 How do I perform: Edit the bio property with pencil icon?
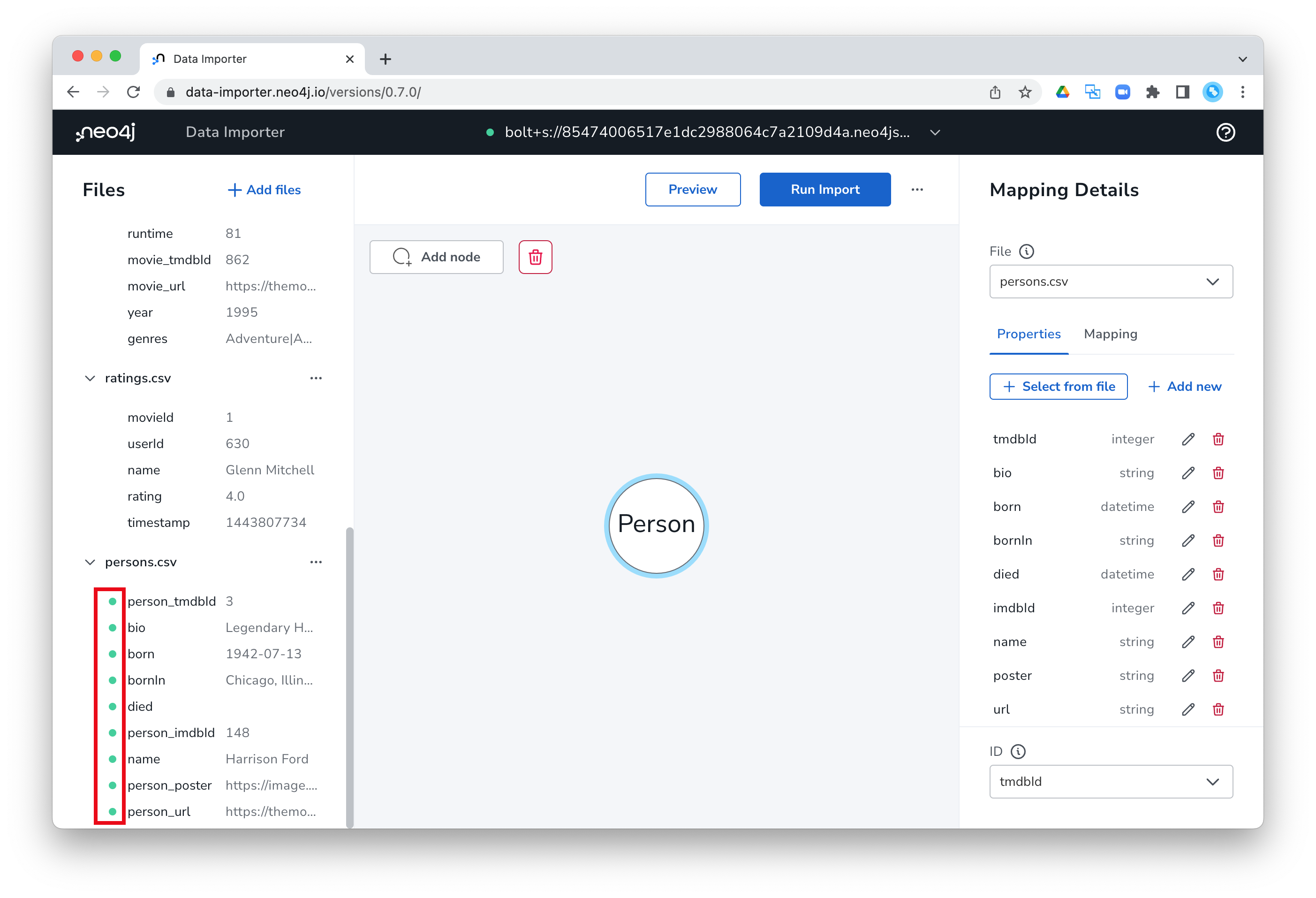point(1188,473)
